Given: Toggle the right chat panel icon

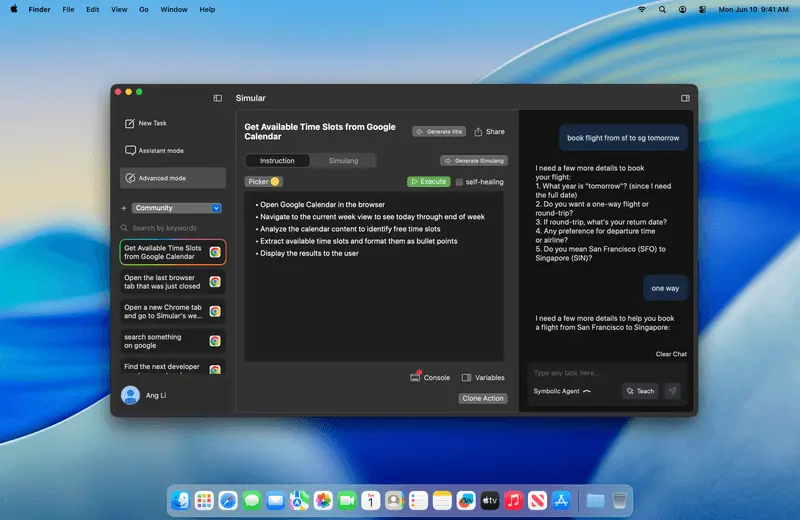Looking at the screenshot, I should pos(685,98).
